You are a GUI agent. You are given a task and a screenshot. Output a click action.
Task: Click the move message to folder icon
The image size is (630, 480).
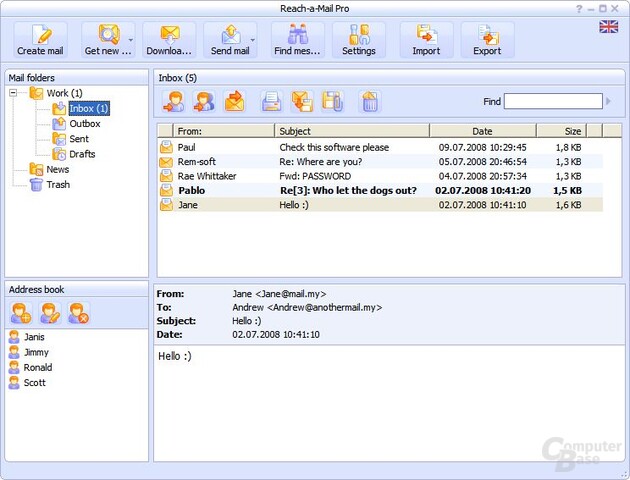pos(302,101)
